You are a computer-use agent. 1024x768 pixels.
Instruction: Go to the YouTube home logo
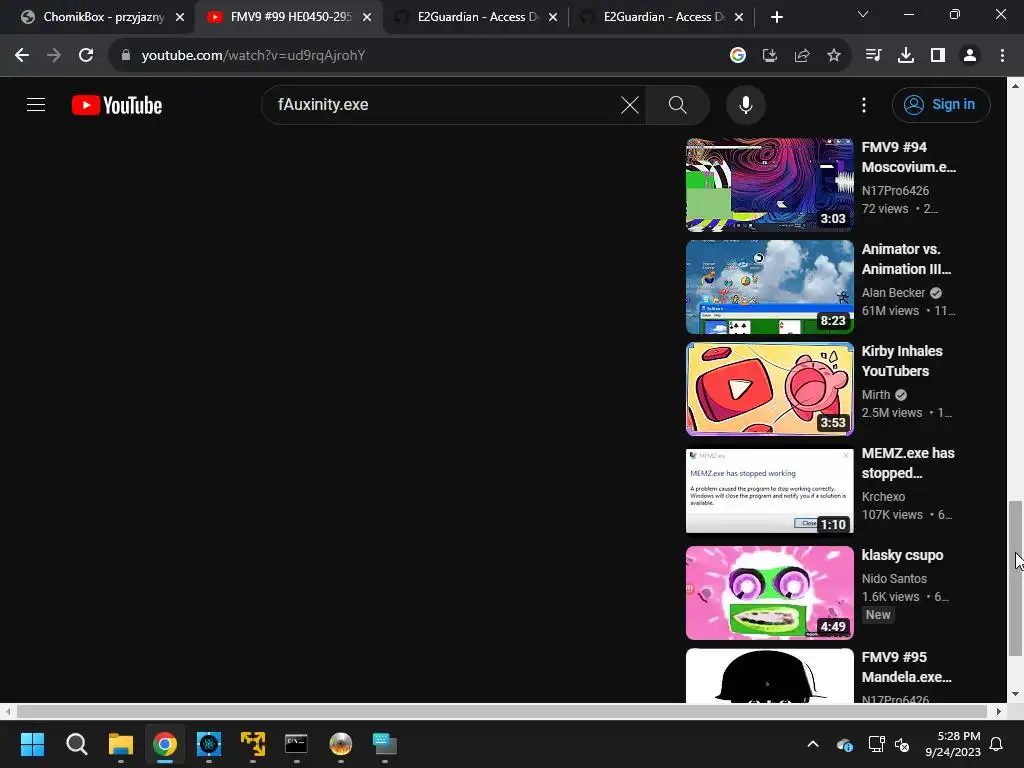point(117,105)
